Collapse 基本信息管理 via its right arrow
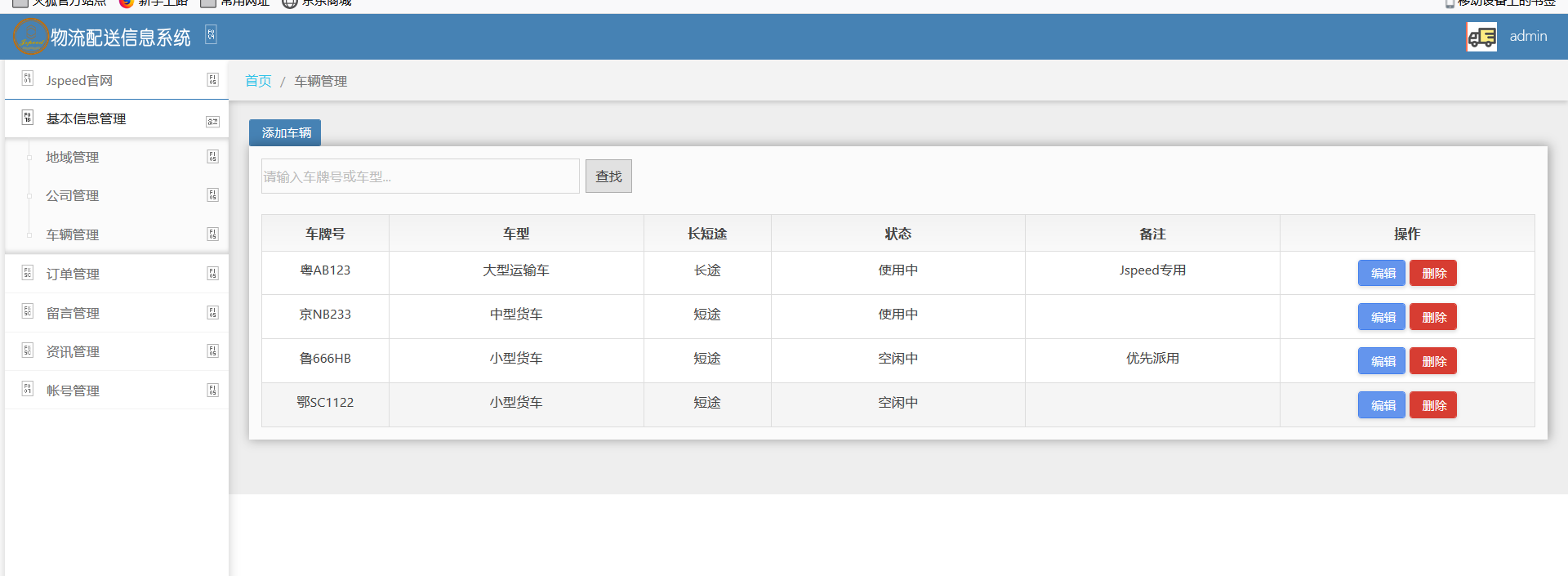Image resolution: width=1568 pixels, height=576 pixels. (x=212, y=122)
